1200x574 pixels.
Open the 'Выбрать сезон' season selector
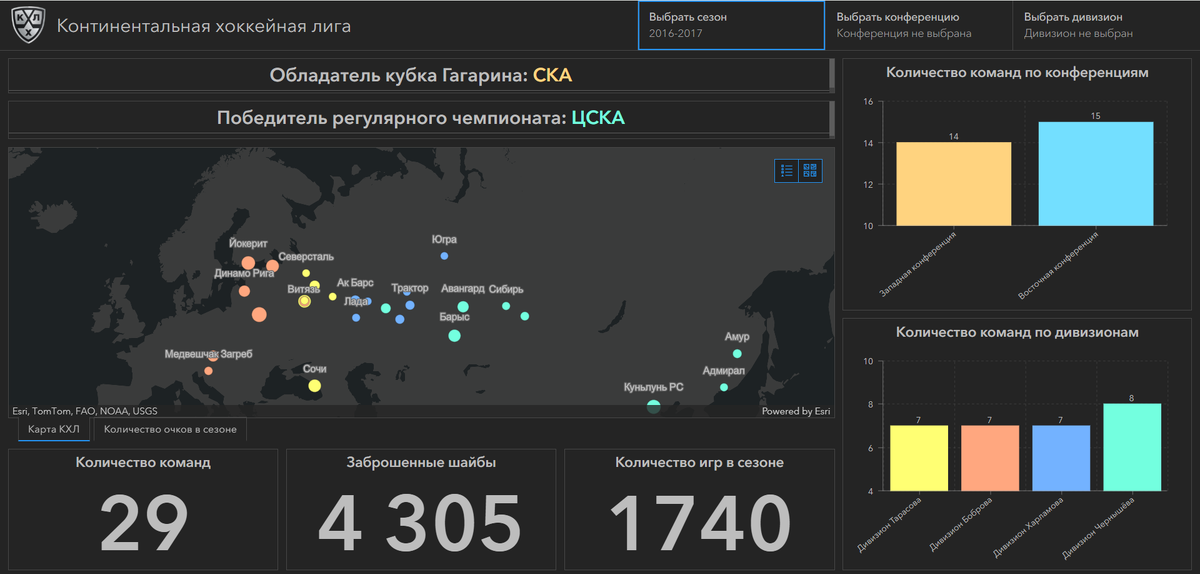click(731, 25)
